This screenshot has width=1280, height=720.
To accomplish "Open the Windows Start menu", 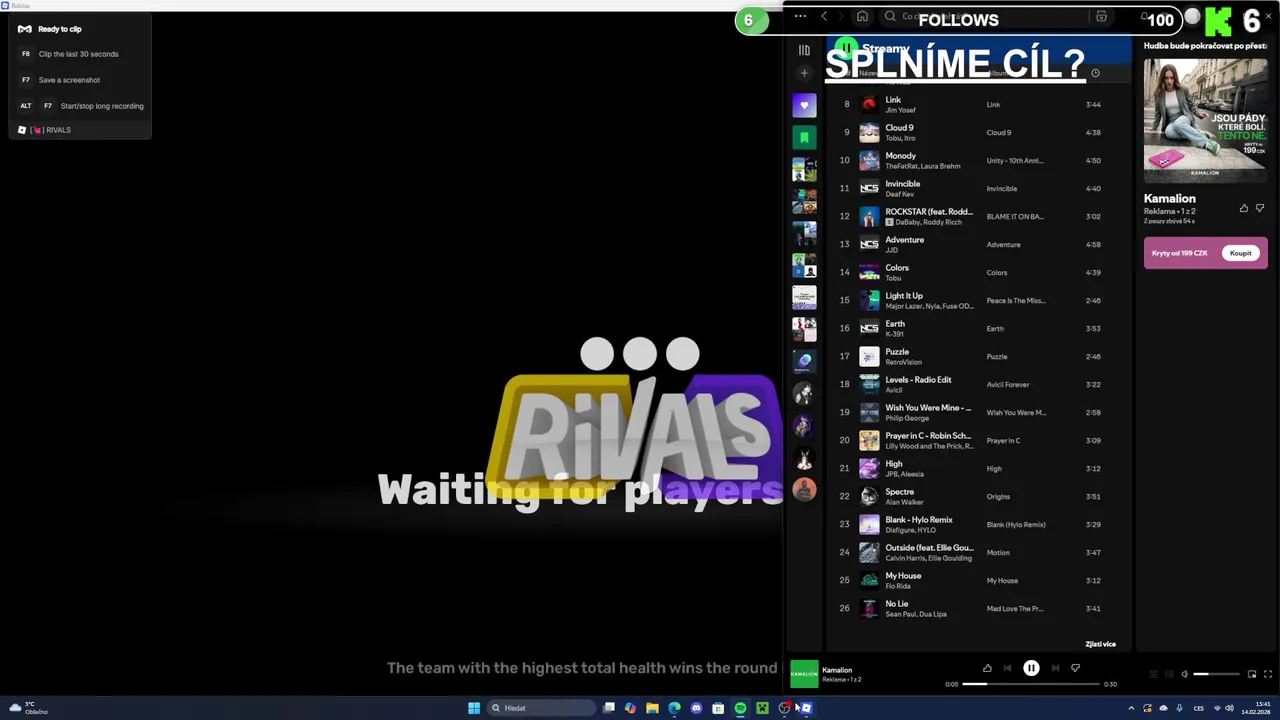I will click(474, 708).
